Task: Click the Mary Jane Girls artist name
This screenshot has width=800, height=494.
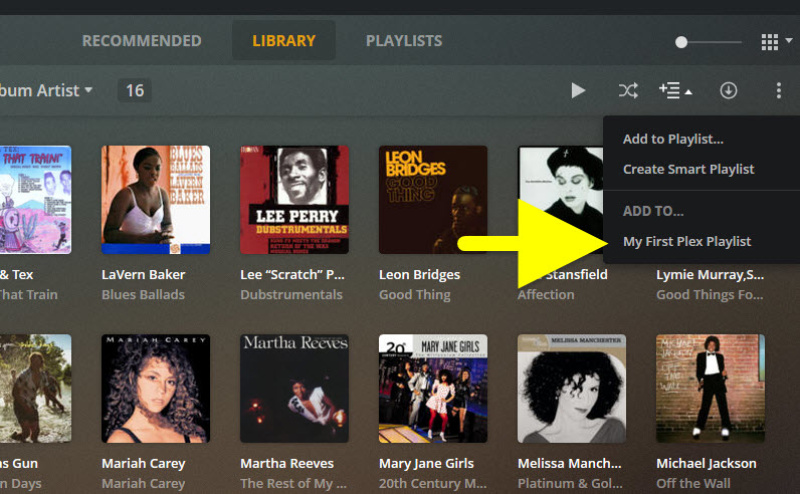Action: (x=426, y=463)
